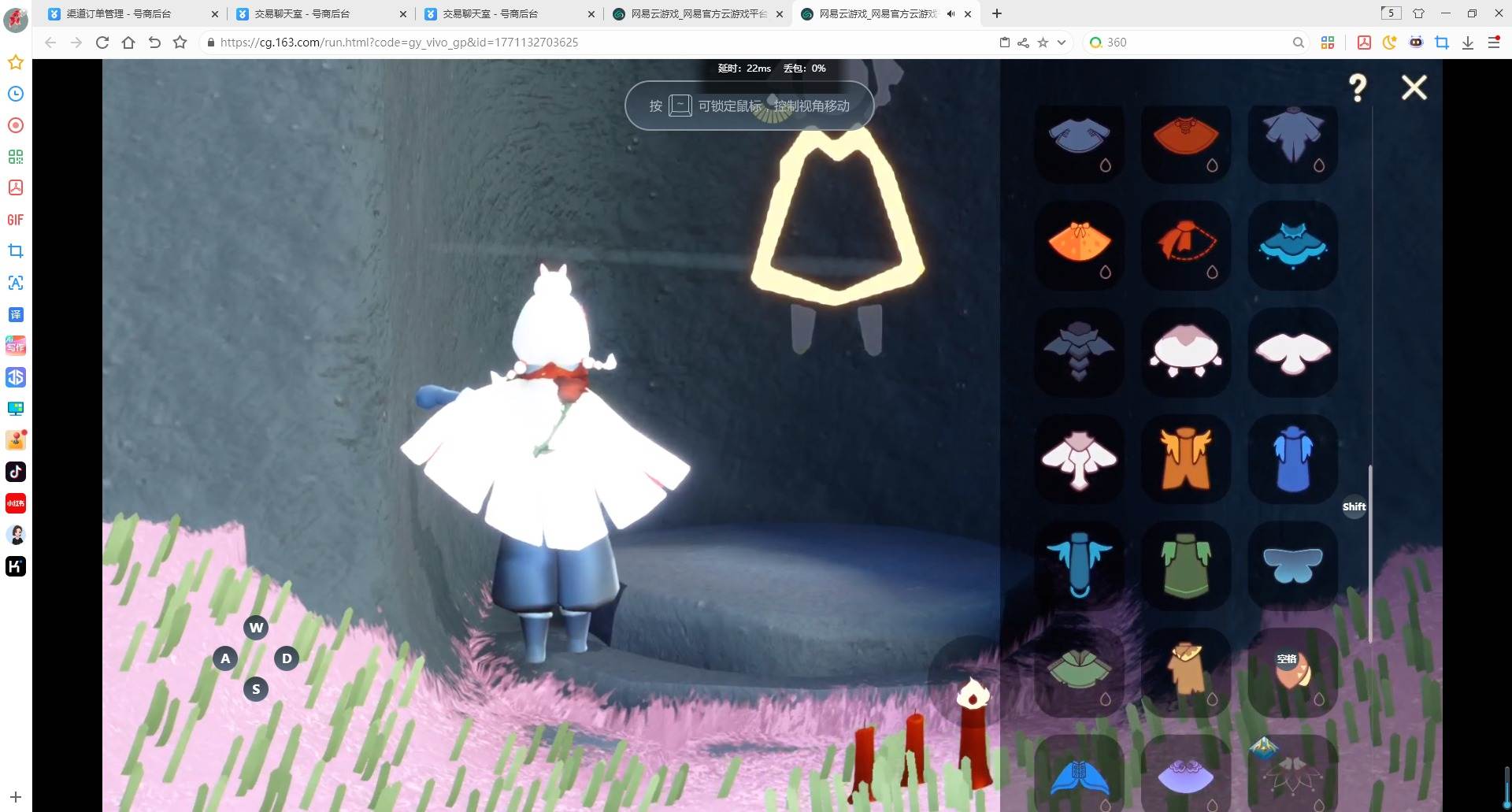The height and width of the screenshot is (812, 1512).
Task: Select the dark navy layered cape
Action: click(1079, 352)
